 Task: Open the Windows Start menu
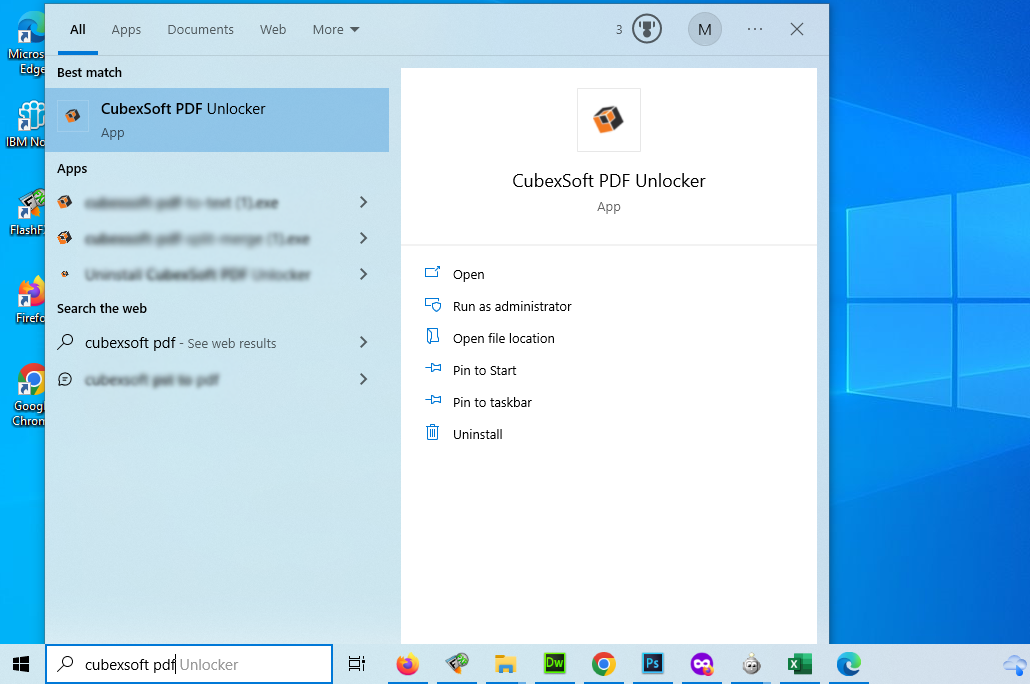pyautogui.click(x=21, y=664)
